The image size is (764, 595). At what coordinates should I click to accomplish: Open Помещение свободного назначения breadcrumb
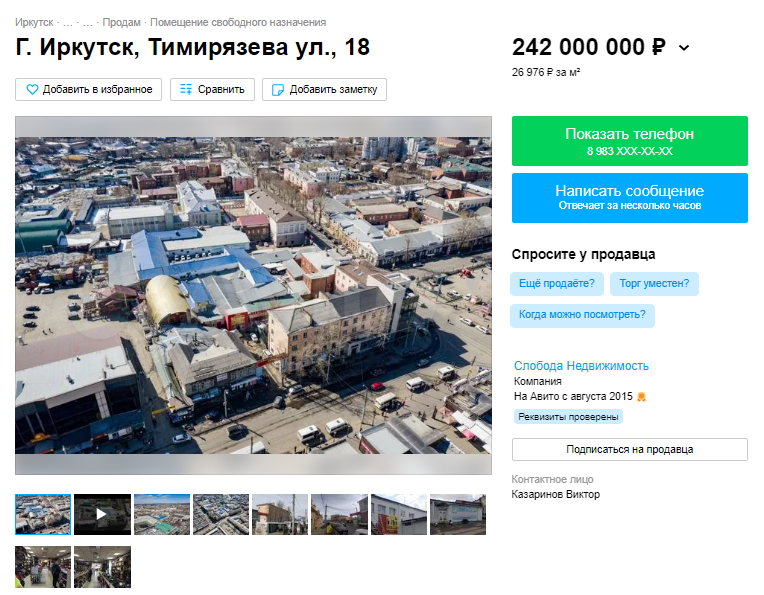coord(238,22)
